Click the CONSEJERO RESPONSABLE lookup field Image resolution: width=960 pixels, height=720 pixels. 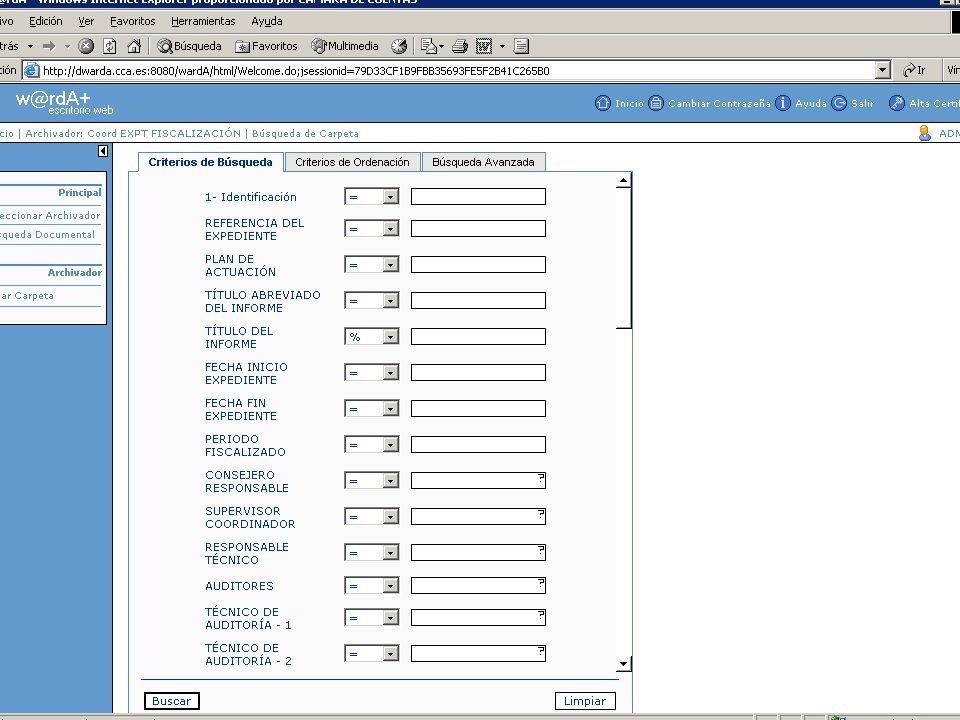point(478,481)
